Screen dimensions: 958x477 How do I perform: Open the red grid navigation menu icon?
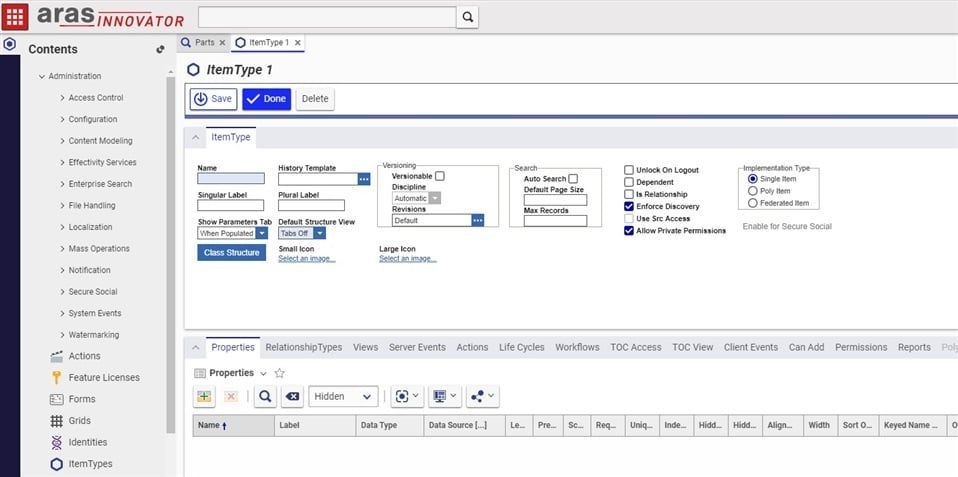tap(16, 17)
